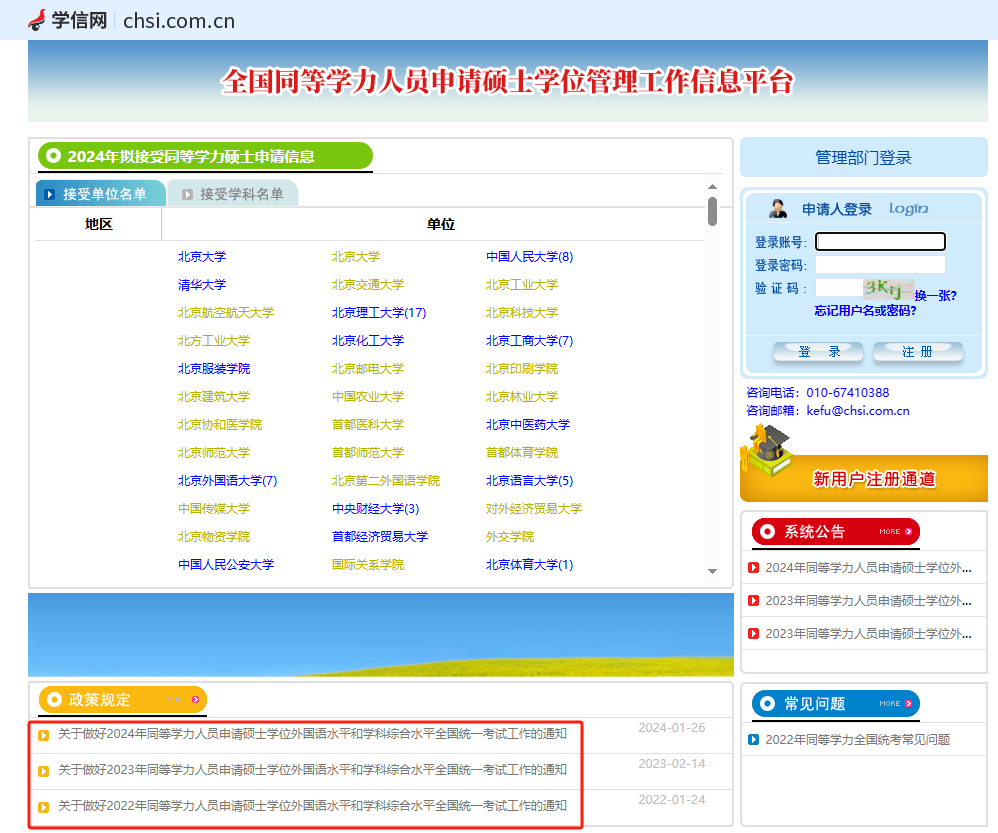Click scroll down arrow of the unit list
The height and width of the screenshot is (833, 998).
(x=712, y=571)
